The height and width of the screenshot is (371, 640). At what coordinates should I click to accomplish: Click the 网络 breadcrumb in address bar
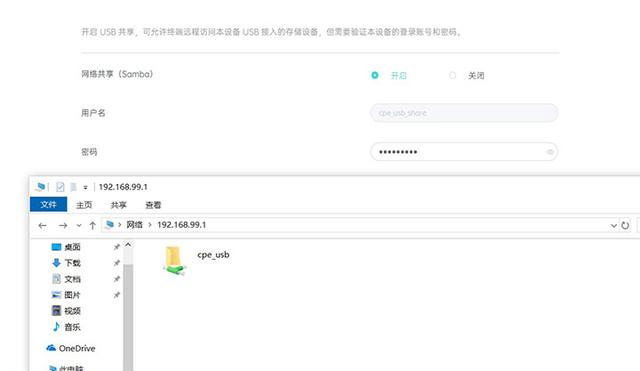[135, 225]
